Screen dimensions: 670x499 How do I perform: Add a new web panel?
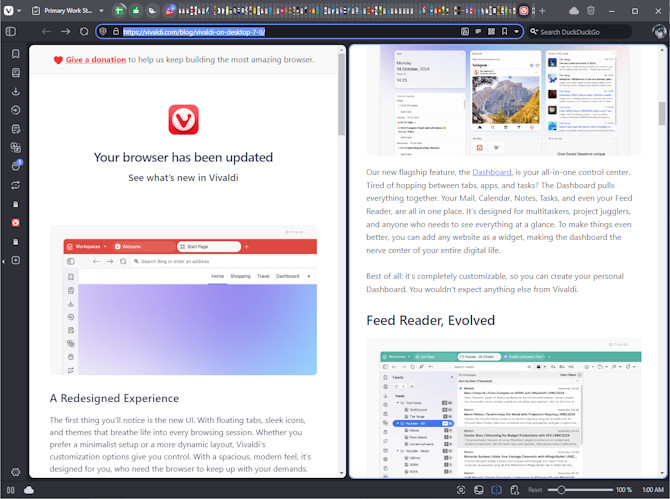[15, 260]
